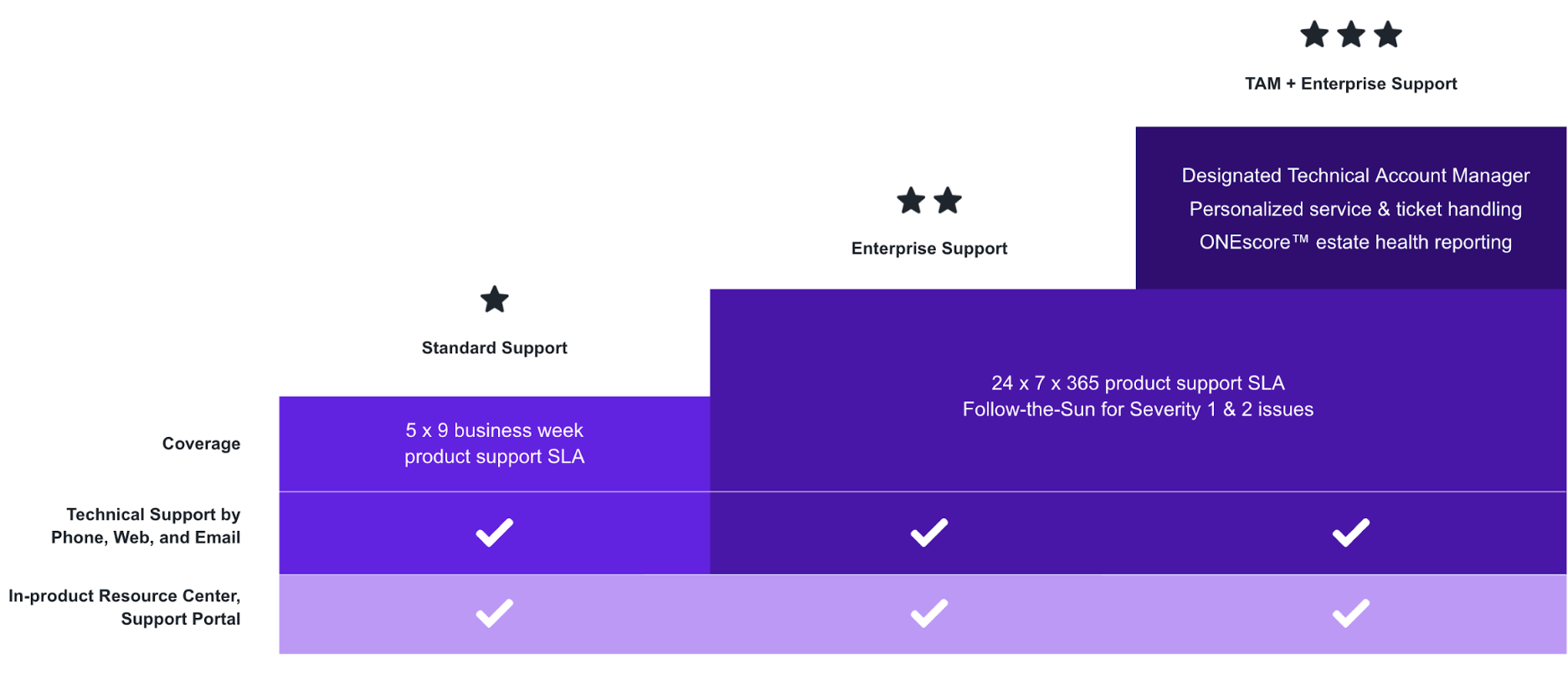Click the single star above Standard Support
Screen dimensions: 1568x674
click(495, 300)
